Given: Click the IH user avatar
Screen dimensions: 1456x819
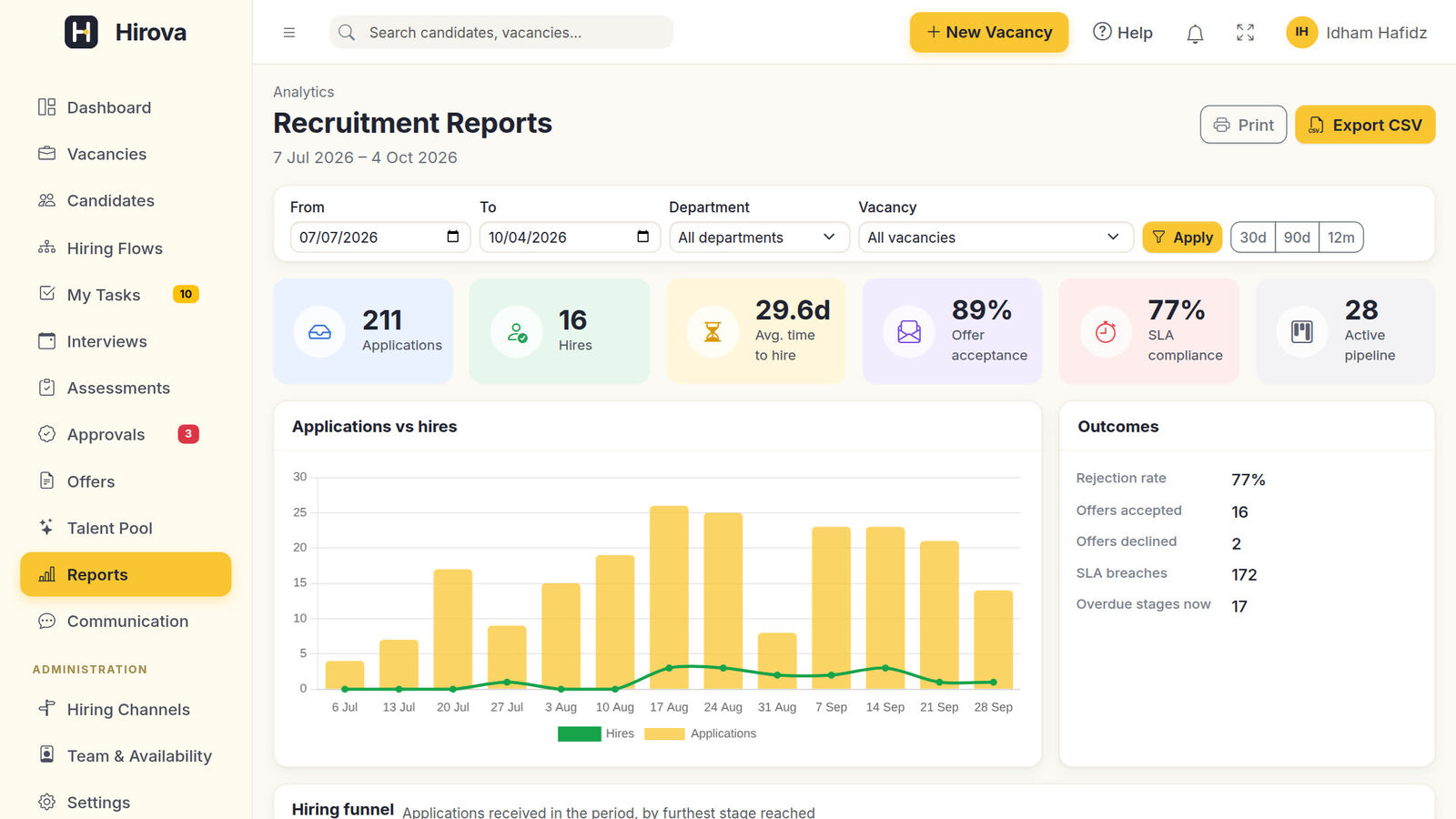Looking at the screenshot, I should (1302, 32).
